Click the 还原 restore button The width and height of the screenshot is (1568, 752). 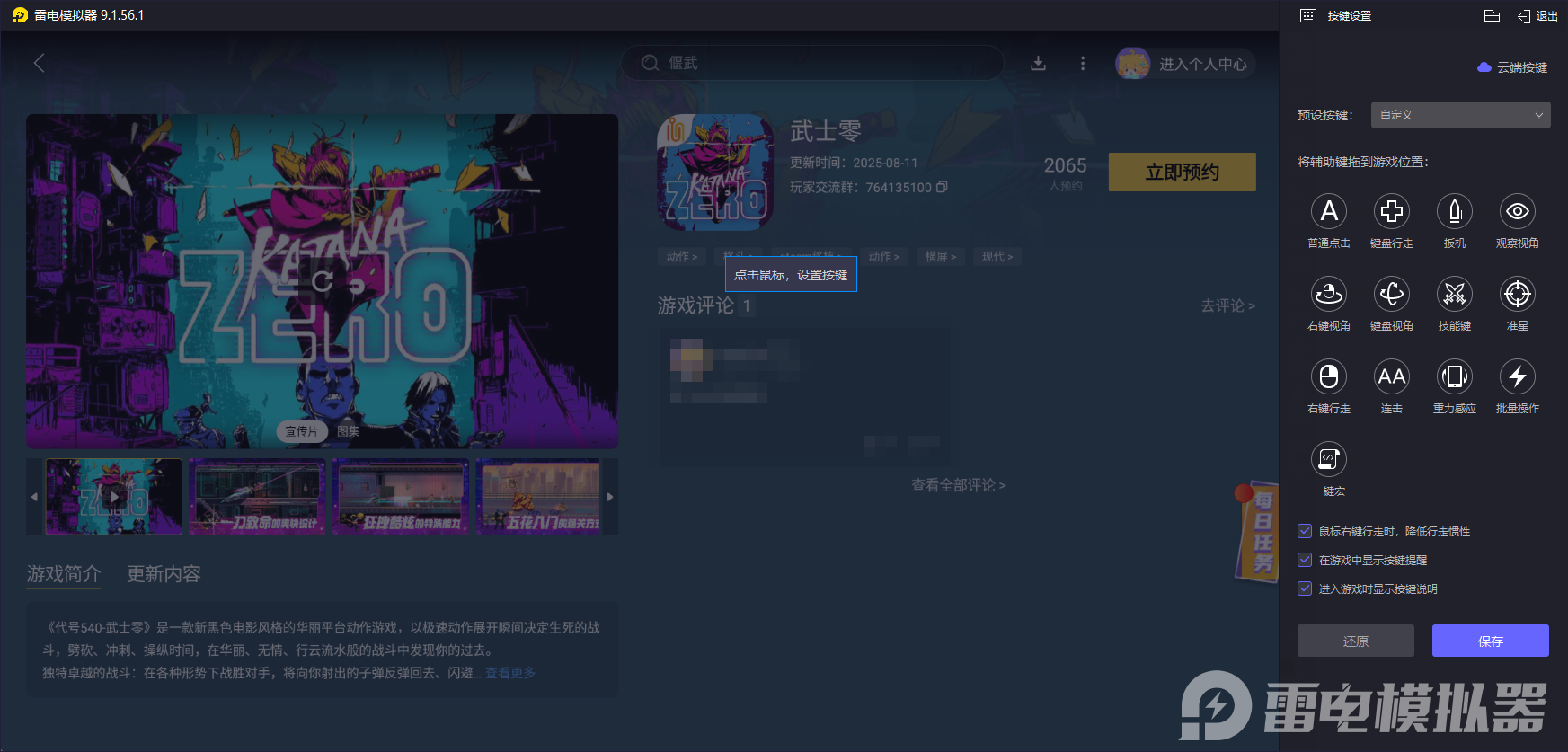click(1356, 641)
